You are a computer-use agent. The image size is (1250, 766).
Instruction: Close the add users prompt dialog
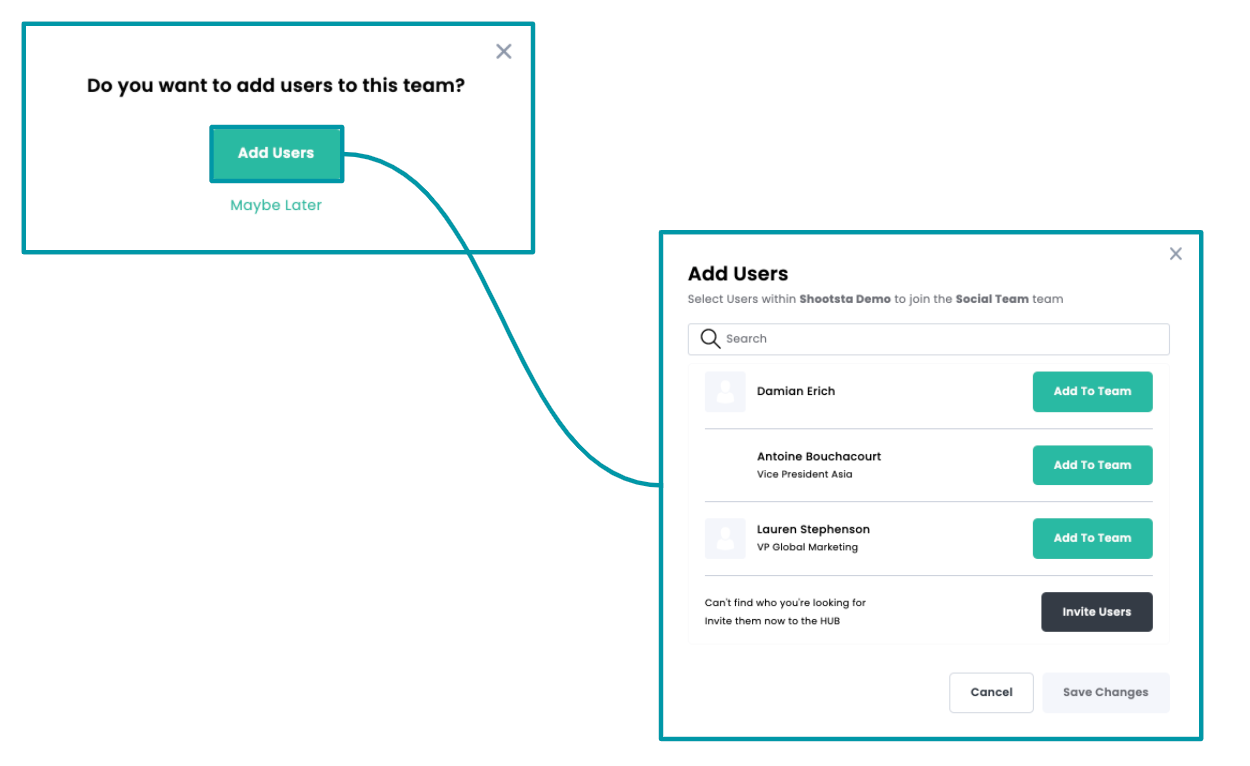click(504, 51)
